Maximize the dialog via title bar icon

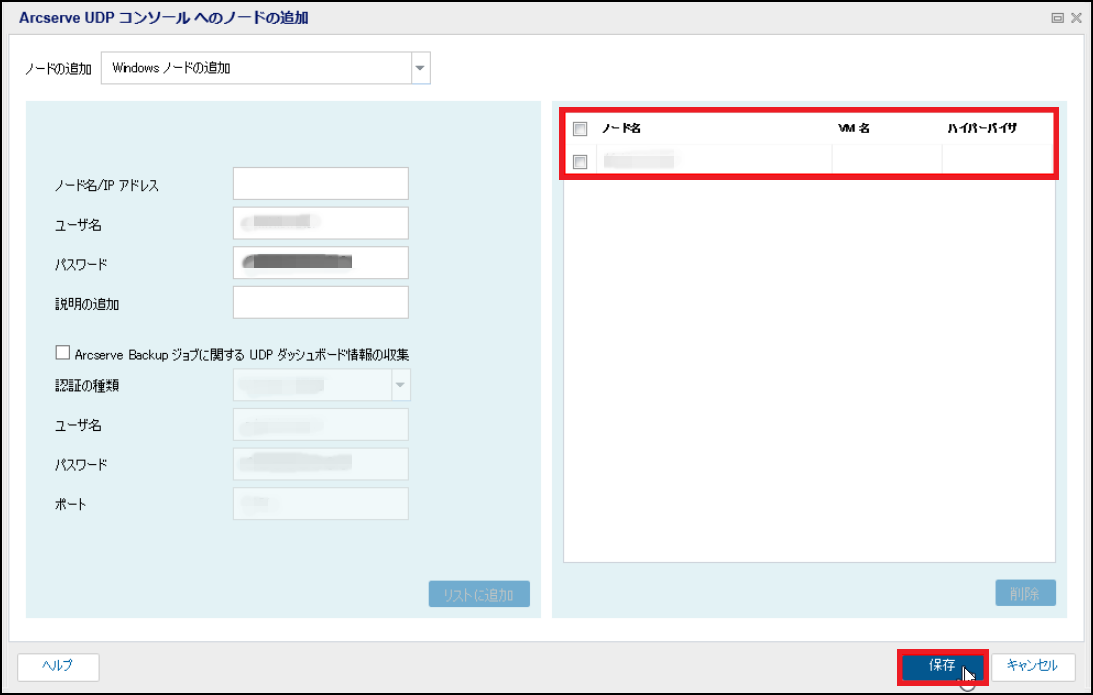(1057, 18)
